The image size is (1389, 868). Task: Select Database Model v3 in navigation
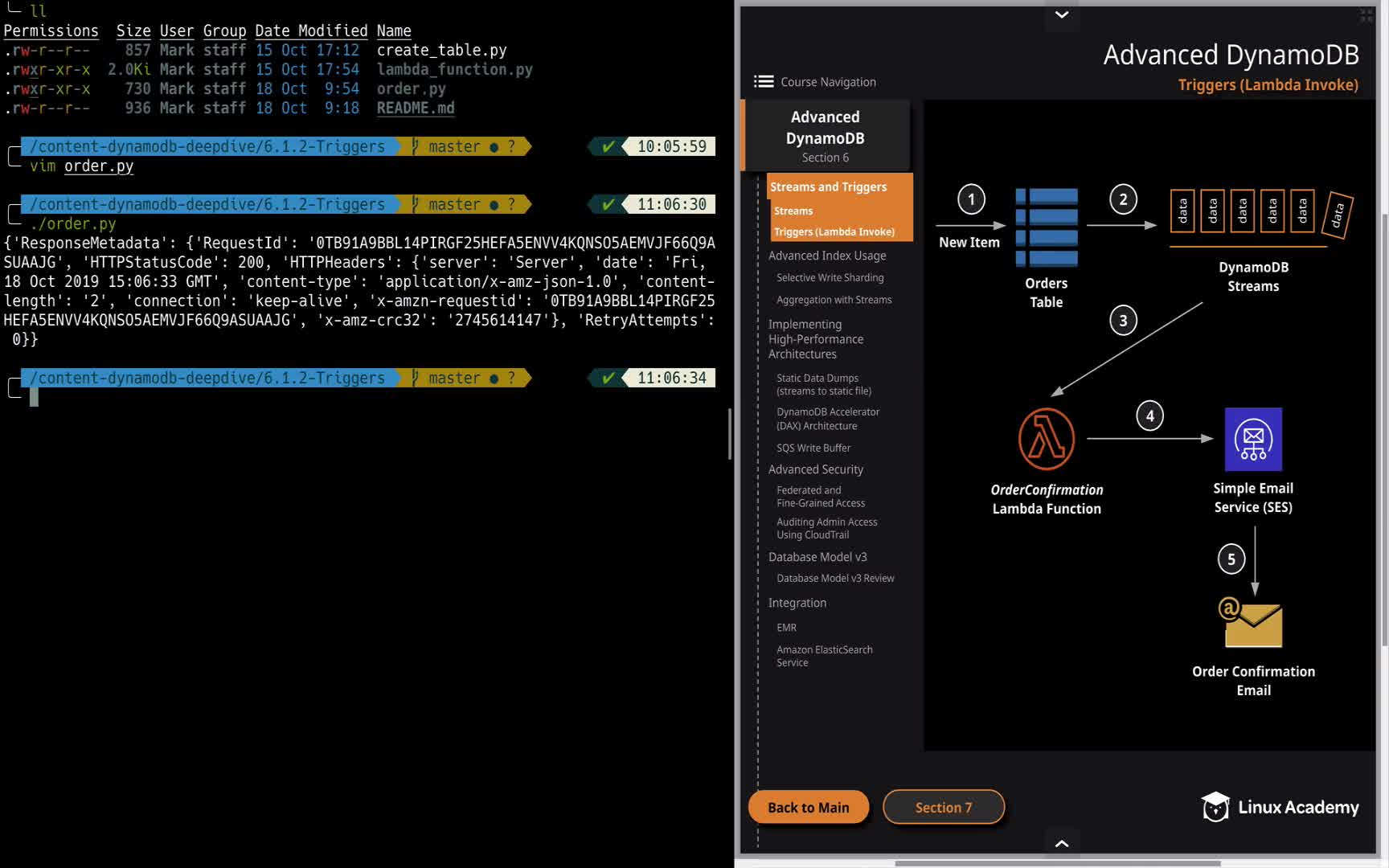point(817,557)
